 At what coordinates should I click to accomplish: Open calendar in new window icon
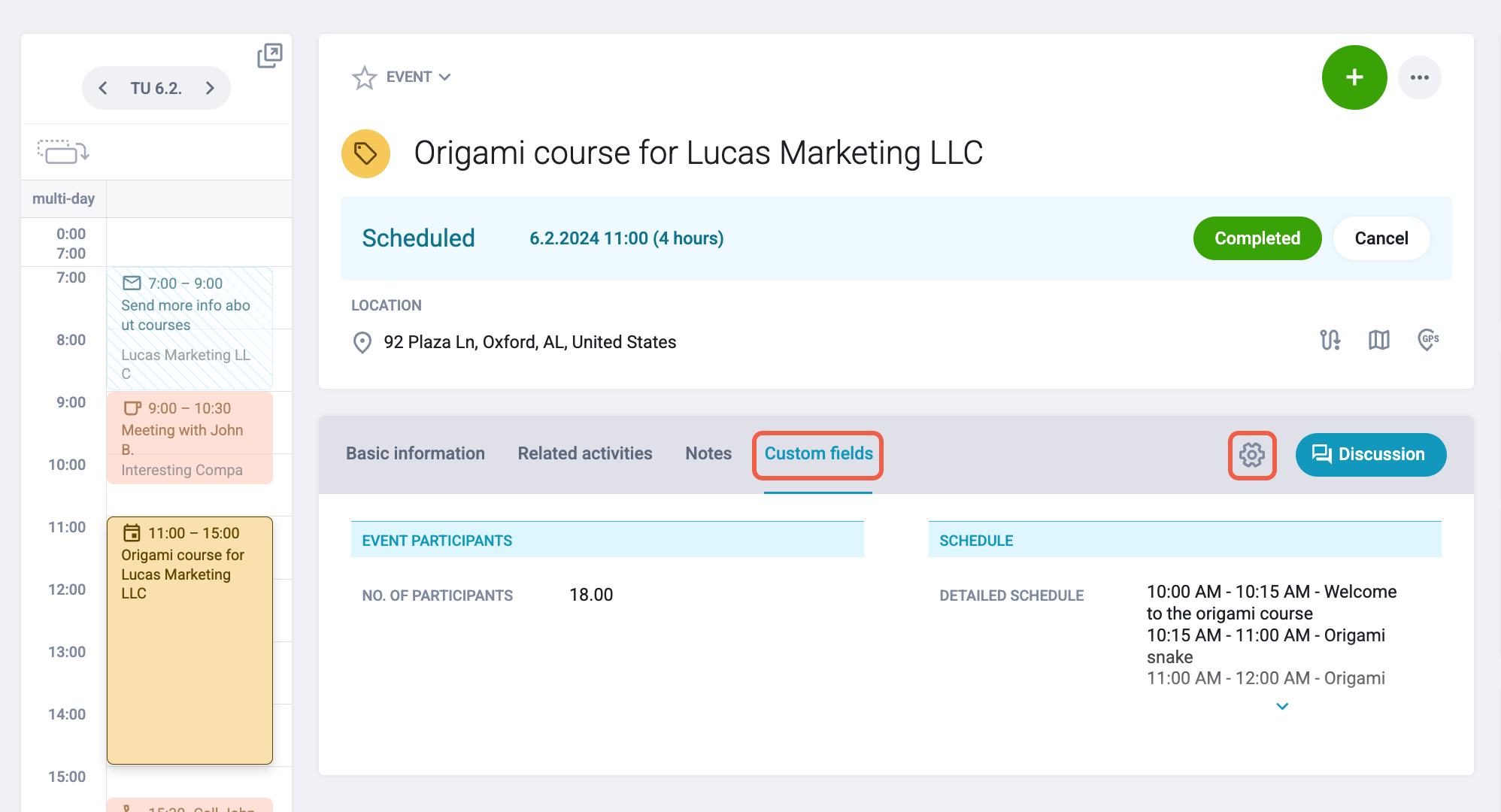[269, 56]
